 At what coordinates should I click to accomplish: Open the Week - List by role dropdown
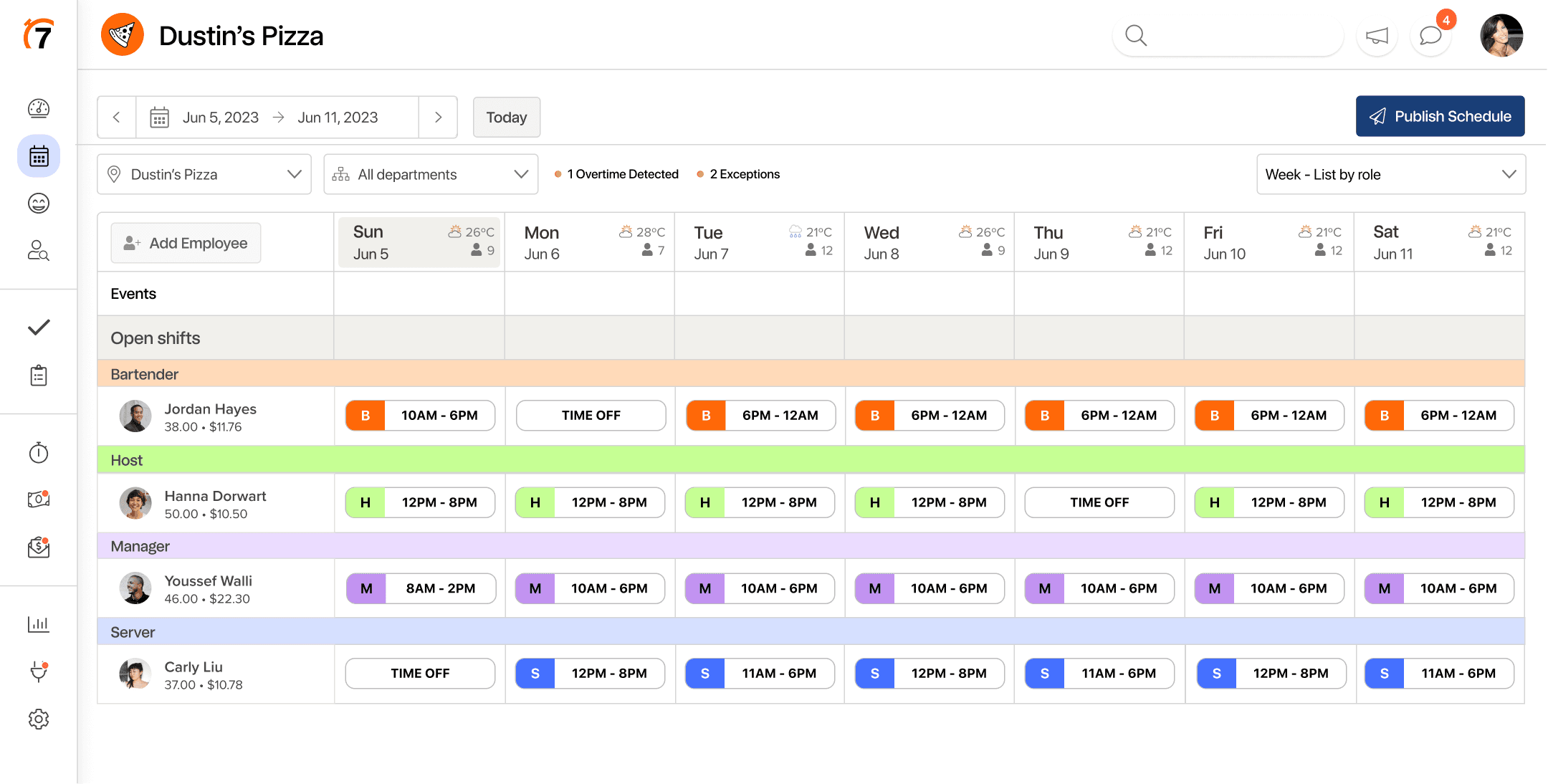click(1391, 174)
